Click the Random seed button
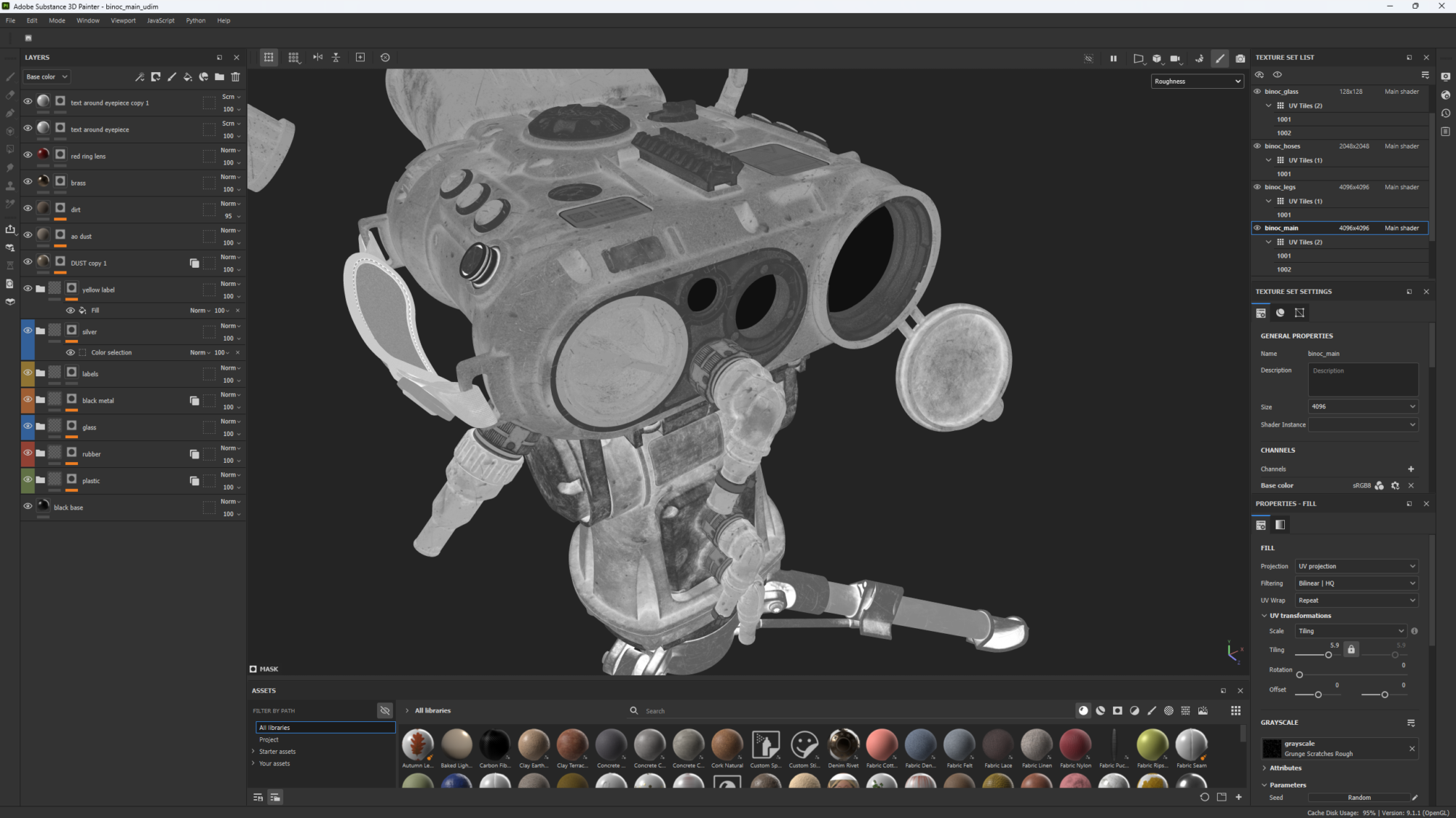The image size is (1456, 818). 1358,798
